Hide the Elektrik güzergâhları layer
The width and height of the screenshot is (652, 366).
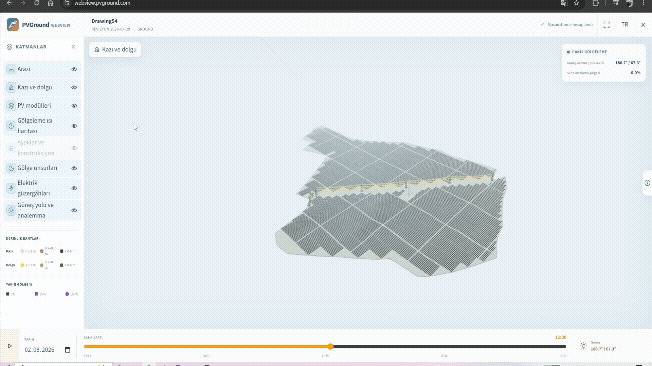(74, 188)
